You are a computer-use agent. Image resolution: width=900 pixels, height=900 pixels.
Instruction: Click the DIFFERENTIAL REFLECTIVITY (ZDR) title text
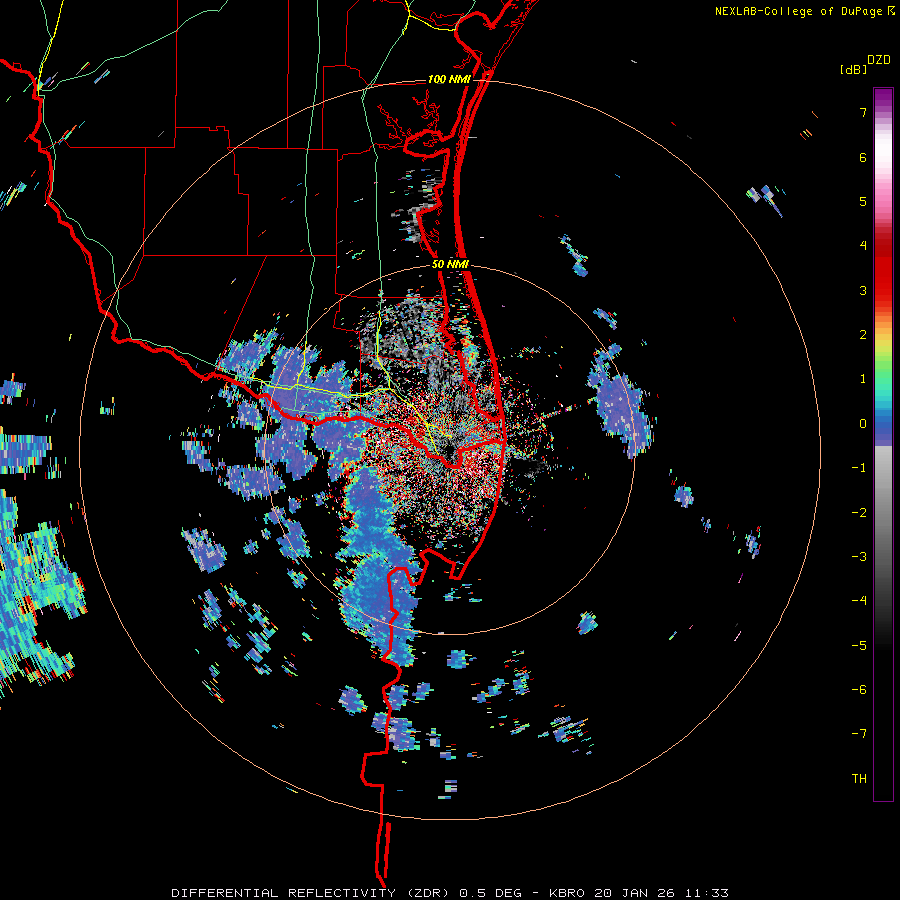(x=313, y=893)
